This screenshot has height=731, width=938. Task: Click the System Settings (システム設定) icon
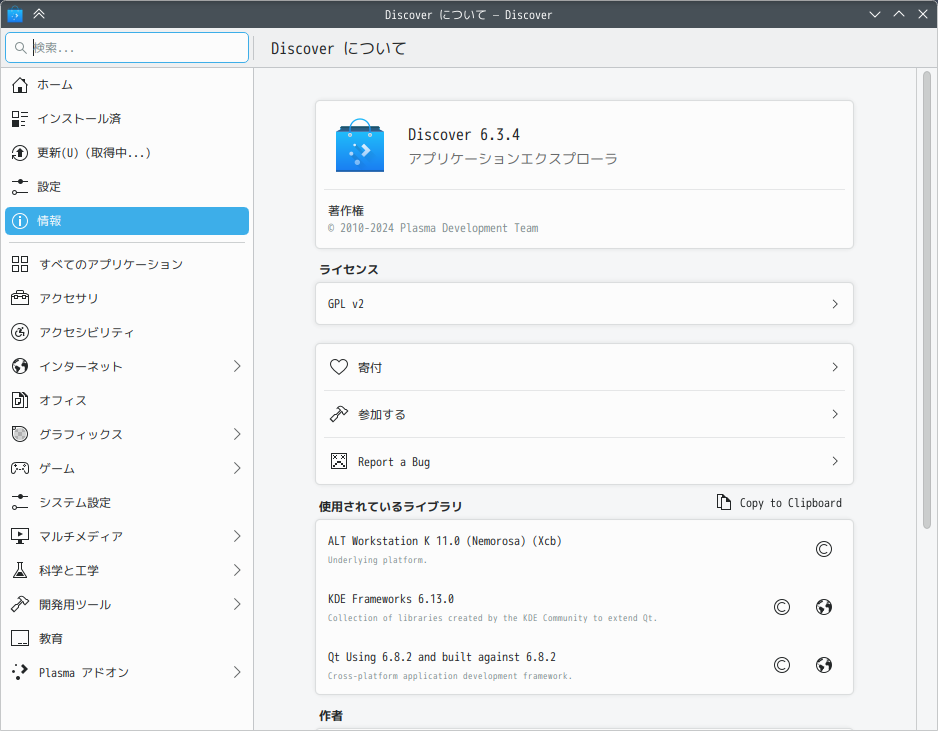[x=20, y=502]
